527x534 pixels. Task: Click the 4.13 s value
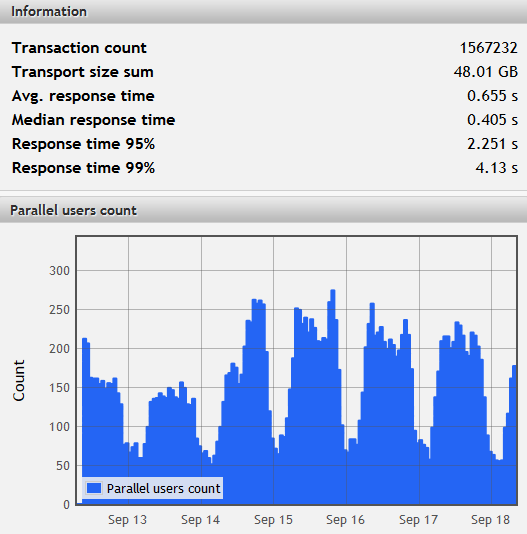(497, 168)
